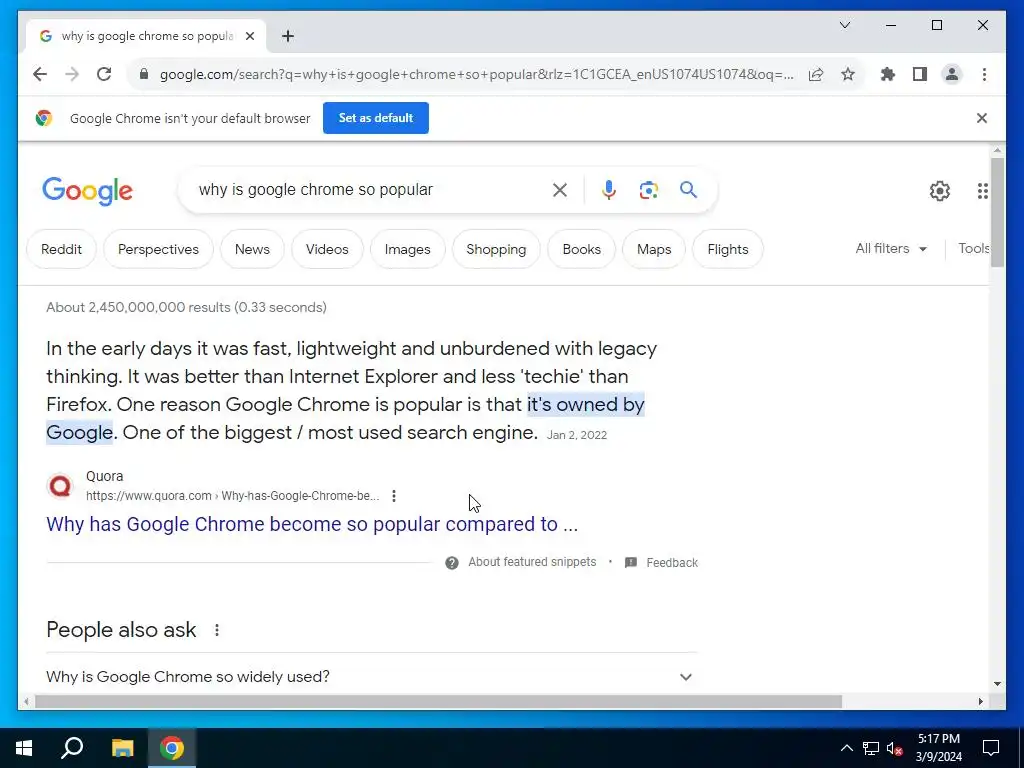Switch to Shopping results
Screen dimensions: 1024x768
[x=496, y=249]
